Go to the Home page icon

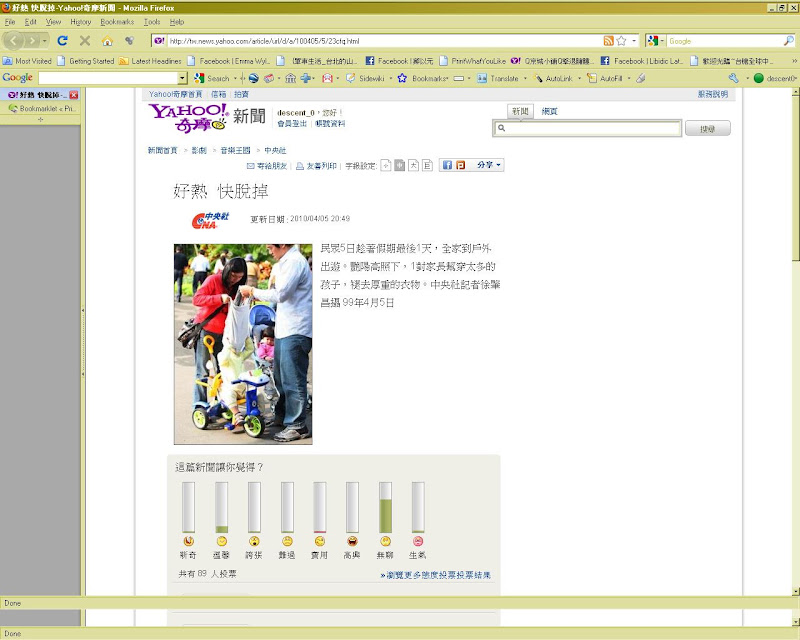click(107, 41)
